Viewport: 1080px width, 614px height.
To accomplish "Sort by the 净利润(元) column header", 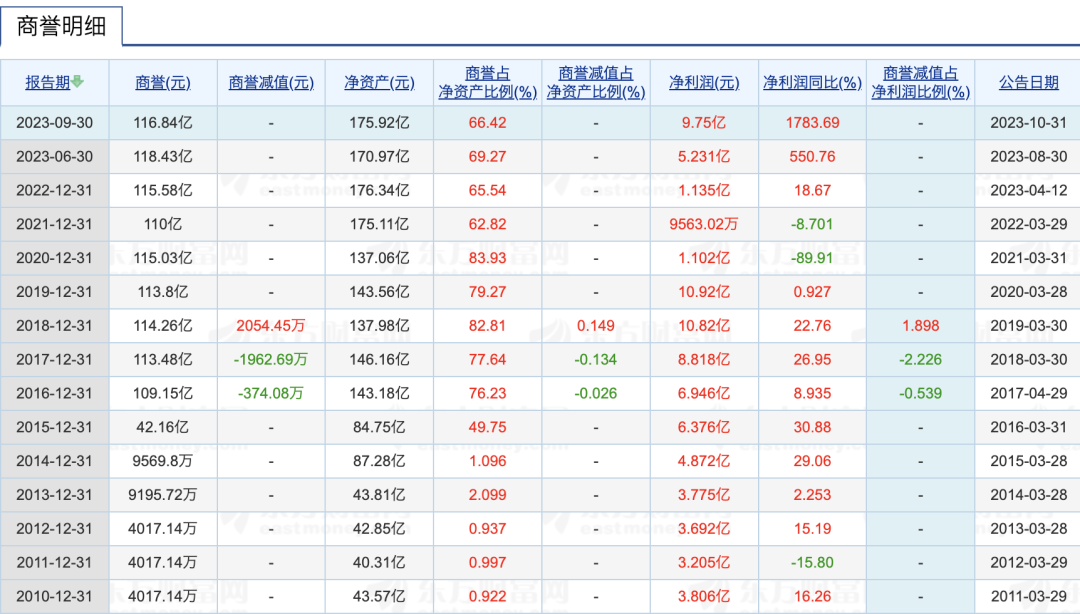I will pyautogui.click(x=704, y=83).
